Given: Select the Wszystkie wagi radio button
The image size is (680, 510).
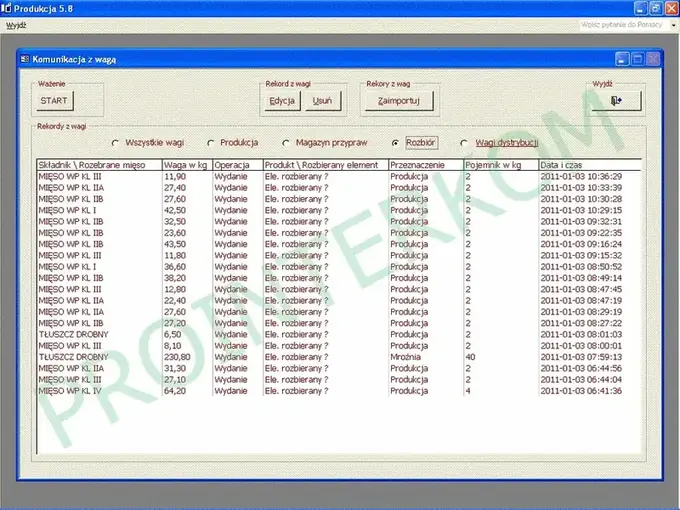Looking at the screenshot, I should coord(115,143).
